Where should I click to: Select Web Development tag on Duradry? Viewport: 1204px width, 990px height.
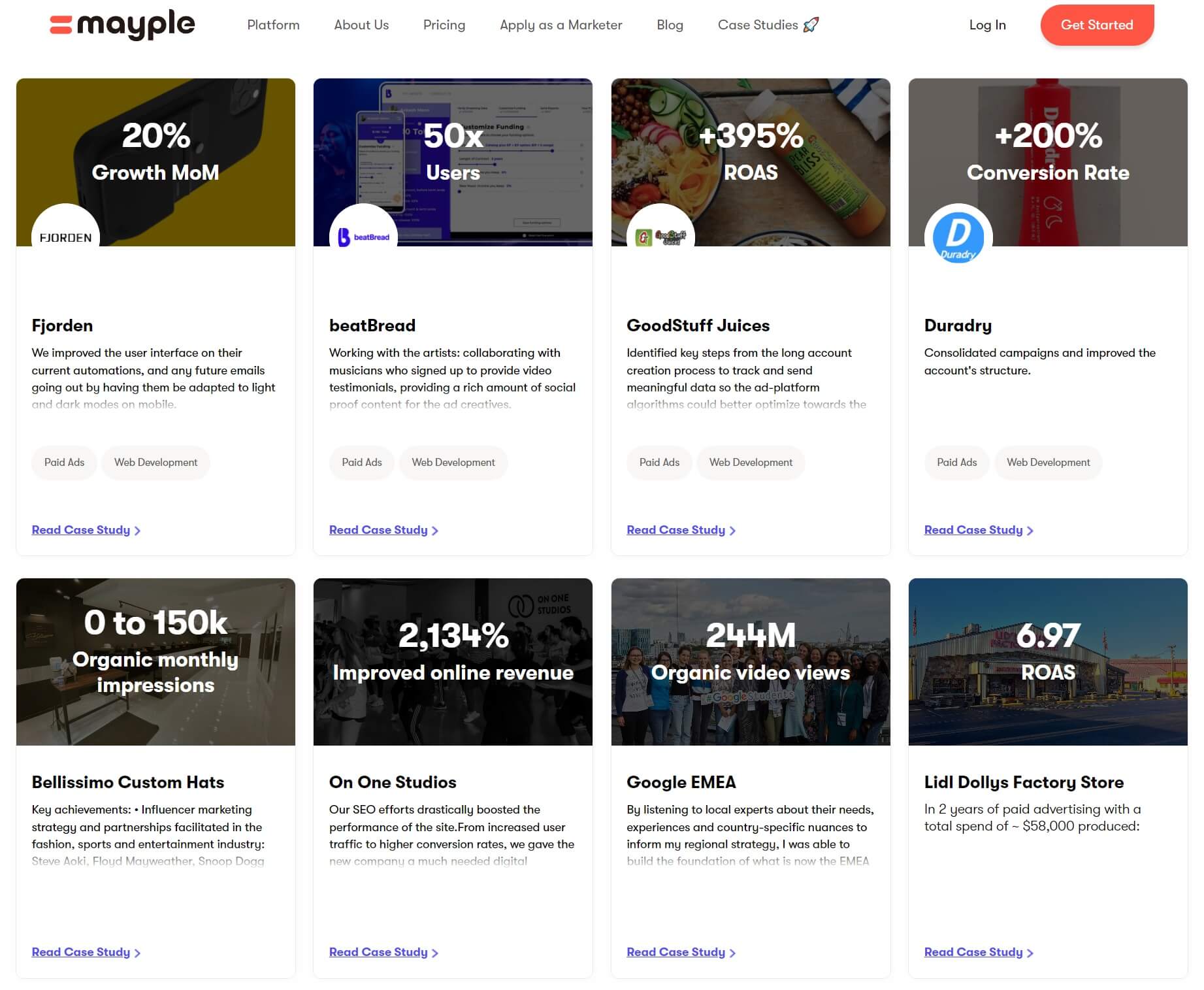(1048, 463)
